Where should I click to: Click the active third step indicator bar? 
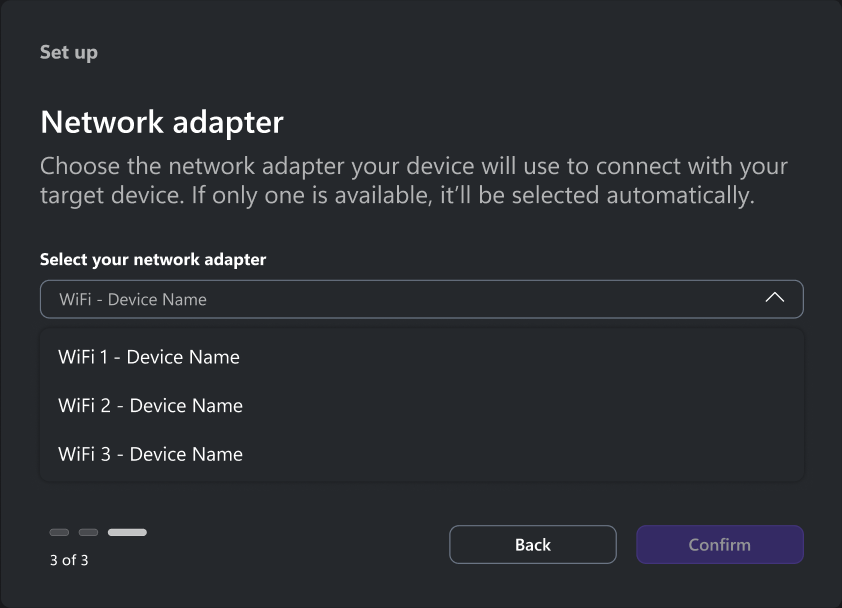(127, 532)
